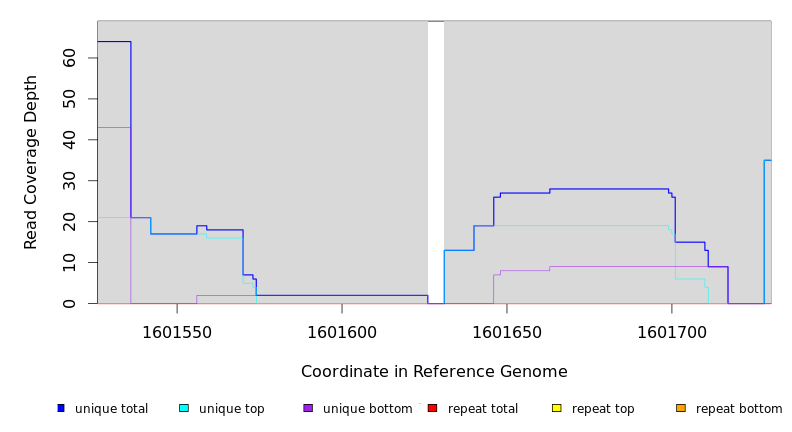Select the "unique total" legend label
Screen dimensions: 792x432
(111, 409)
